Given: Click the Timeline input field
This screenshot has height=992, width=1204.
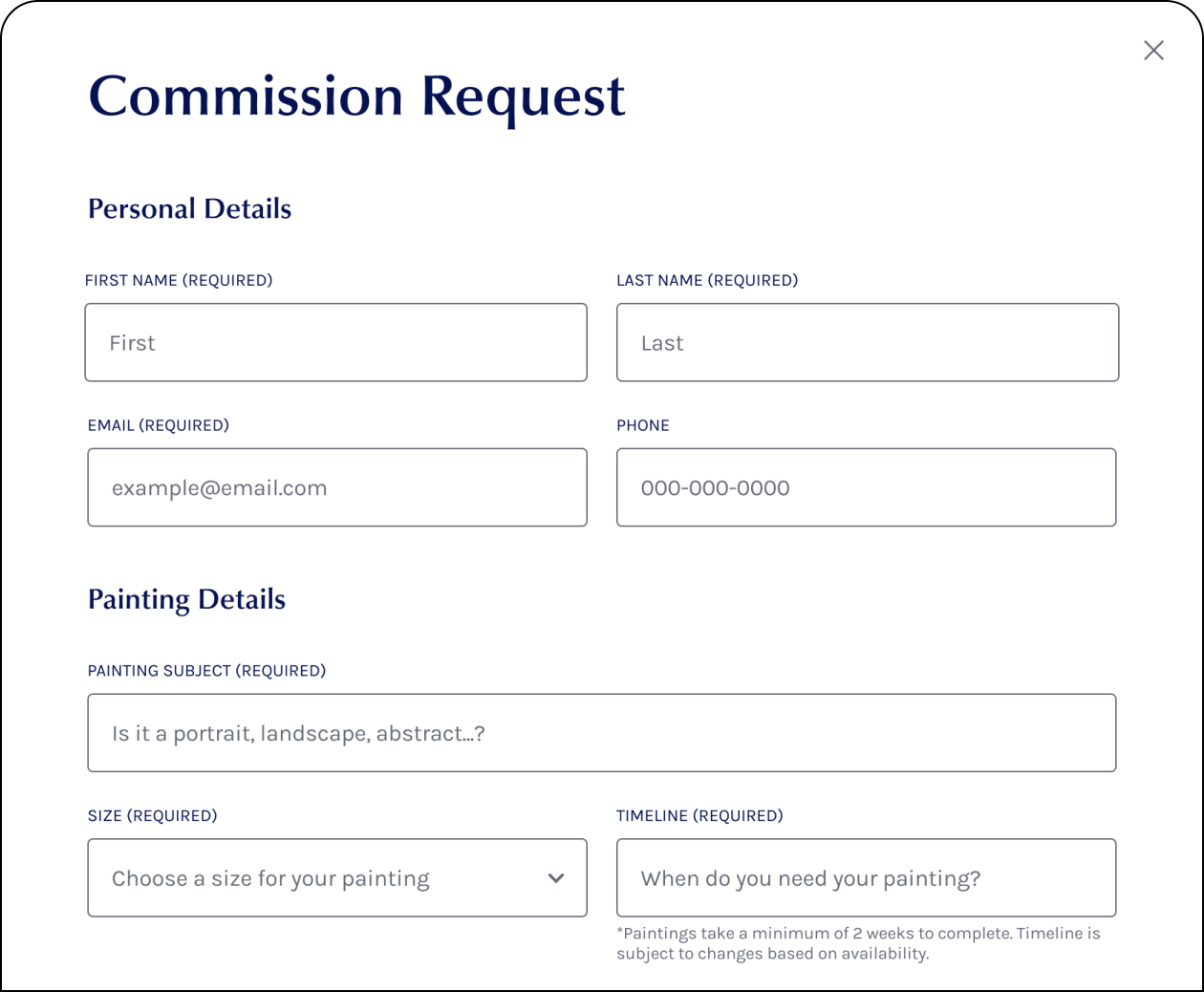Looking at the screenshot, I should [866, 878].
